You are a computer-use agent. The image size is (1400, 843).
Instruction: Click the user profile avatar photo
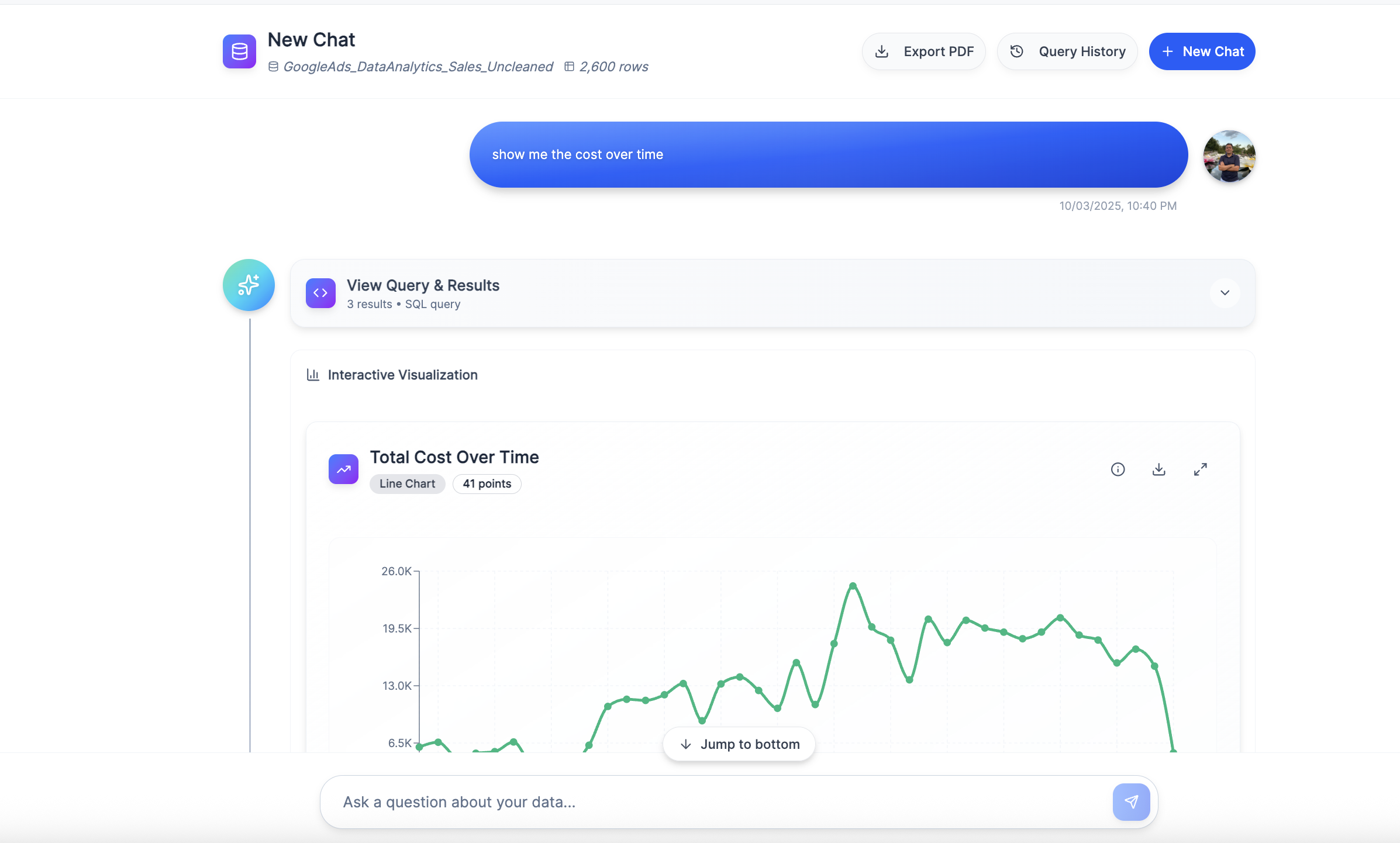(1229, 156)
